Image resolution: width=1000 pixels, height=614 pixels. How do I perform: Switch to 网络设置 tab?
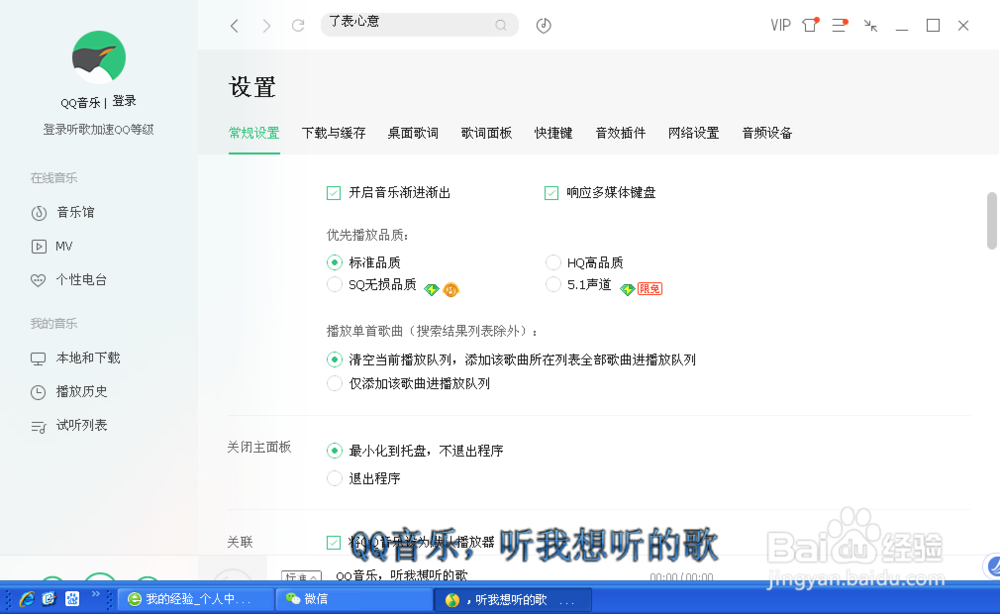[x=694, y=133]
